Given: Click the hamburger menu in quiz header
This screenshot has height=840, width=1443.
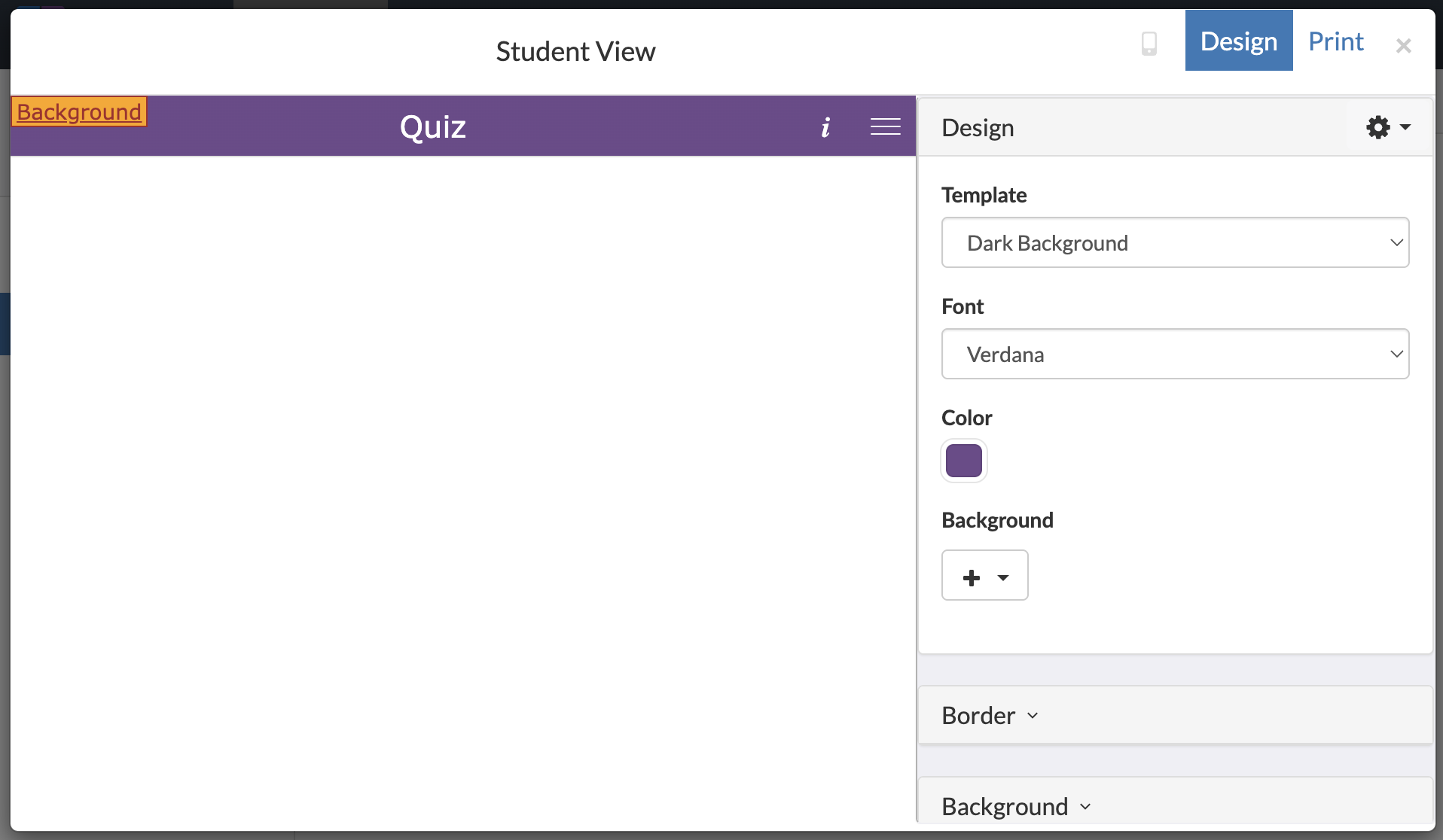Looking at the screenshot, I should click(x=885, y=126).
